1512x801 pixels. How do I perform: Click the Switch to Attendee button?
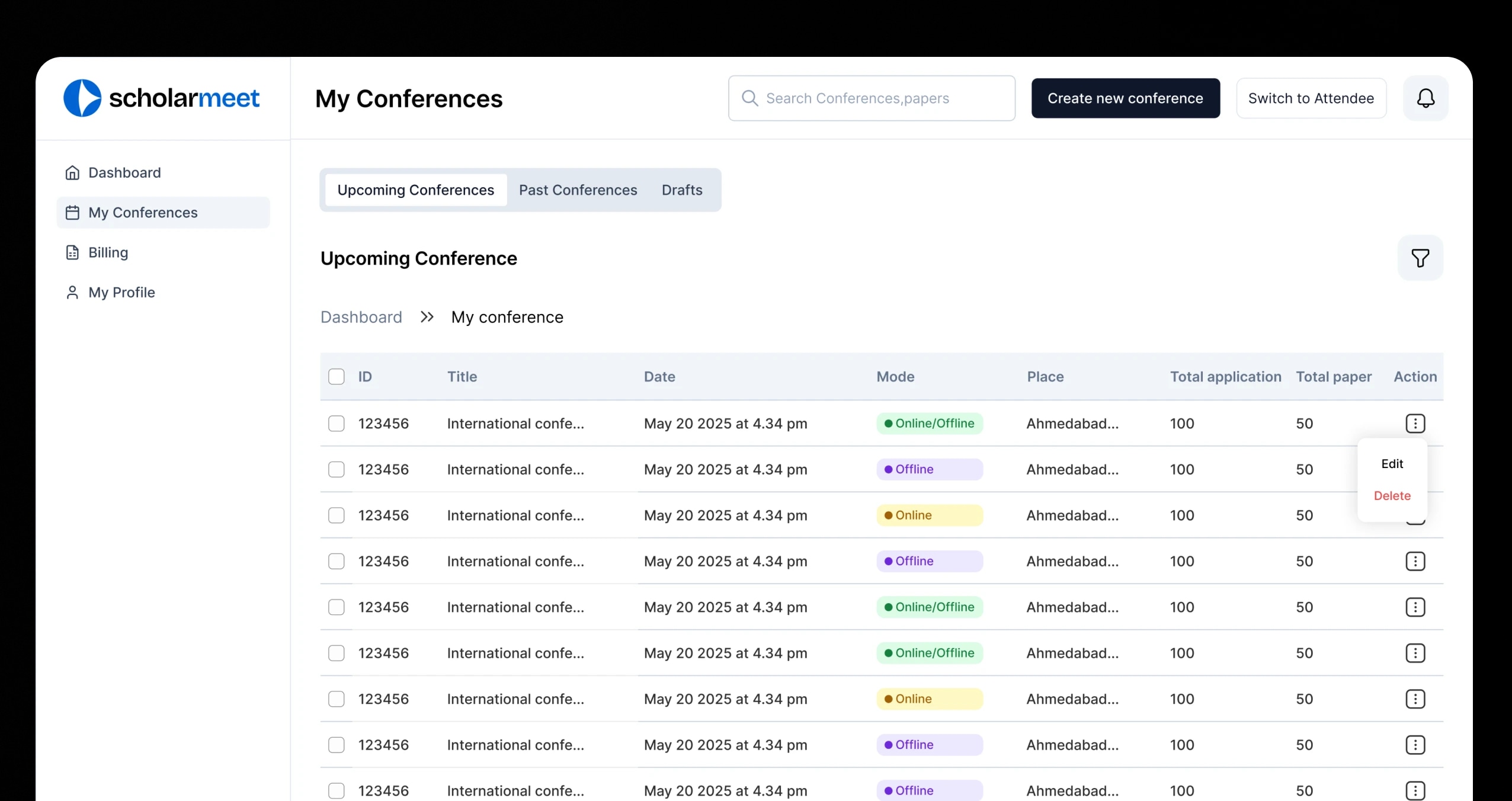(x=1311, y=98)
